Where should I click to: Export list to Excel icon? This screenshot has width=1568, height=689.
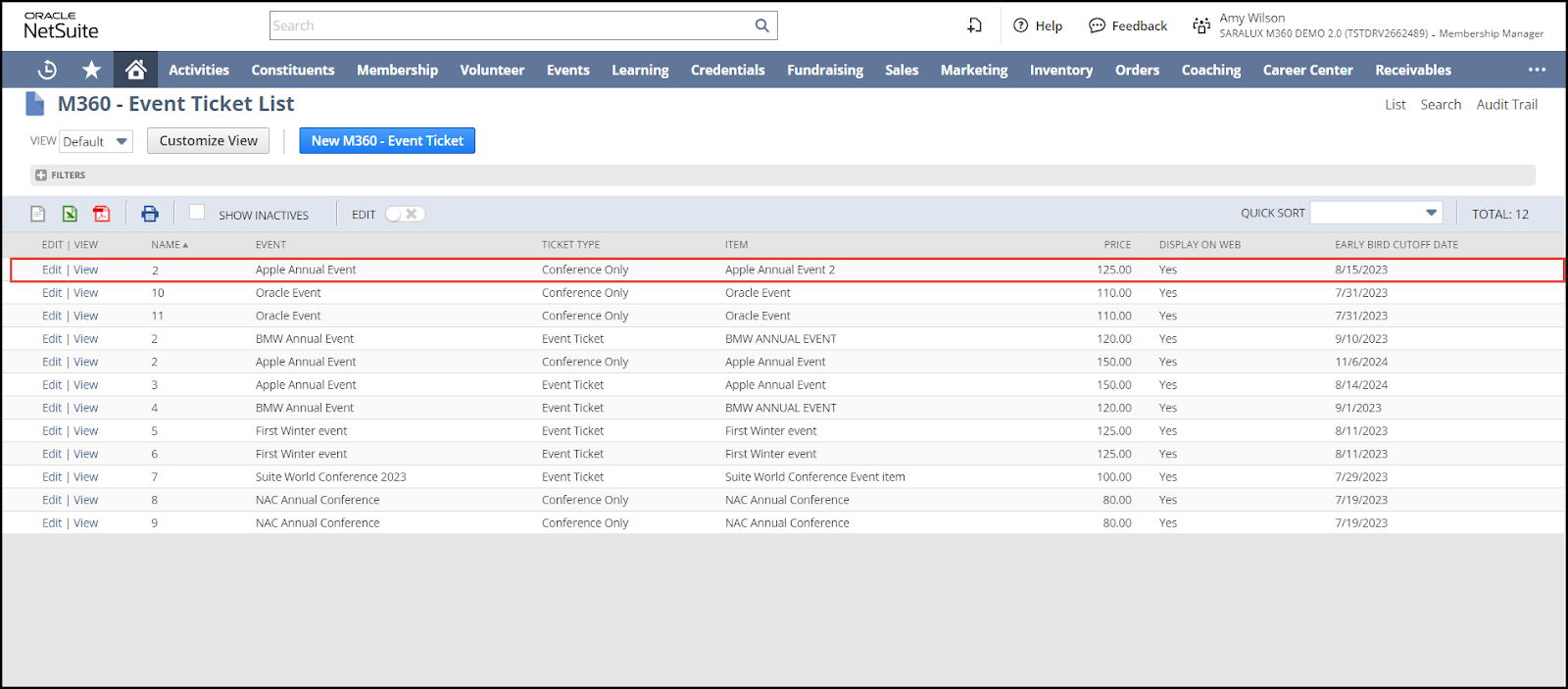click(x=70, y=214)
